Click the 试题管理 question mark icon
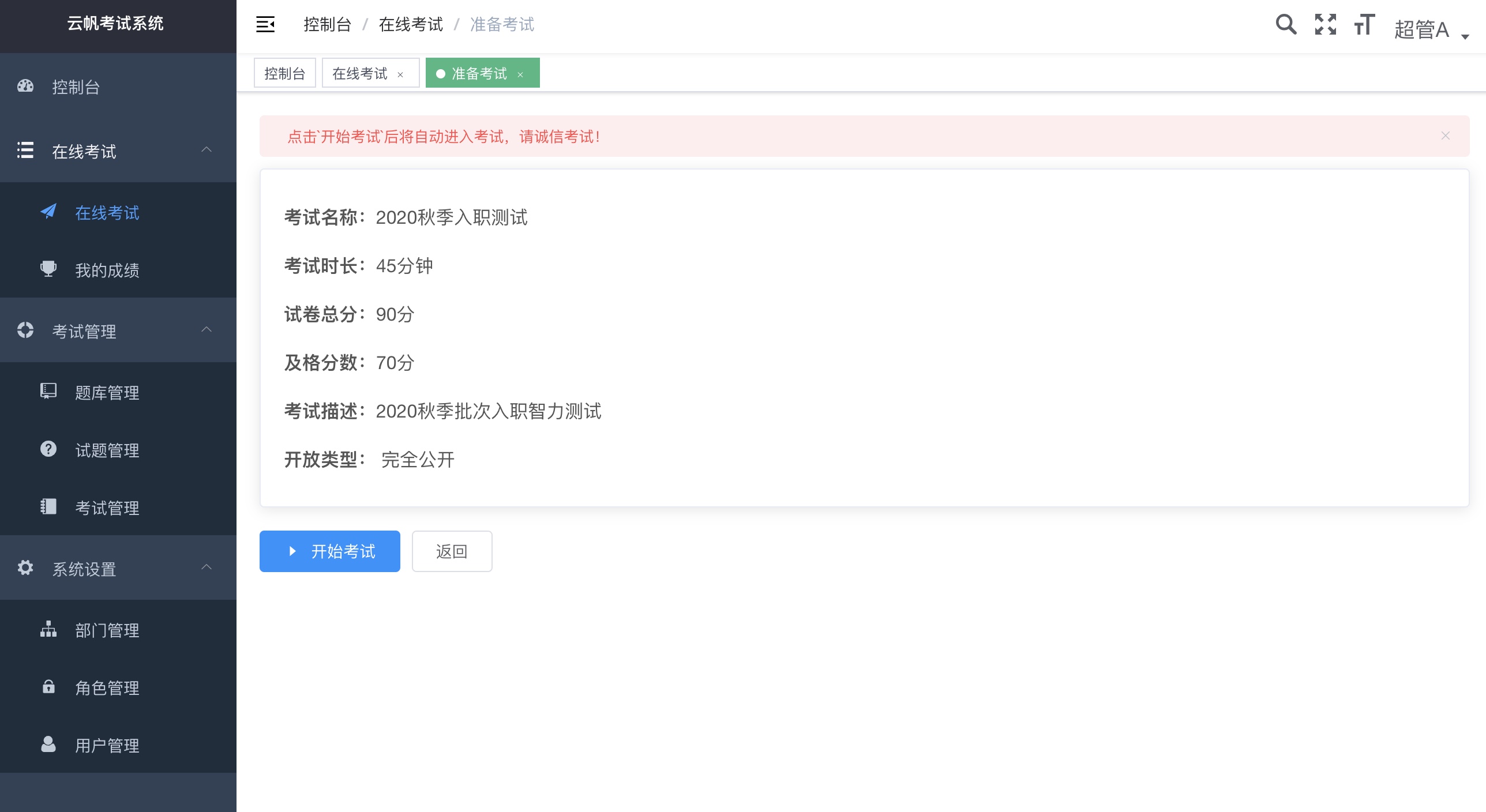This screenshot has height=812, width=1486. 48,449
